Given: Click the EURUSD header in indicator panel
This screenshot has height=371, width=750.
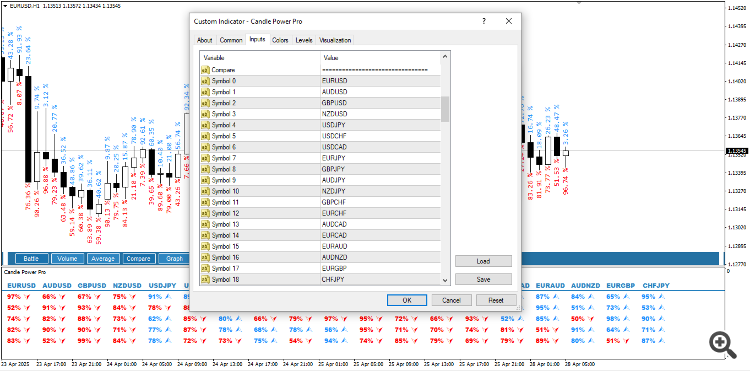Looking at the screenshot, I should (x=22, y=285).
